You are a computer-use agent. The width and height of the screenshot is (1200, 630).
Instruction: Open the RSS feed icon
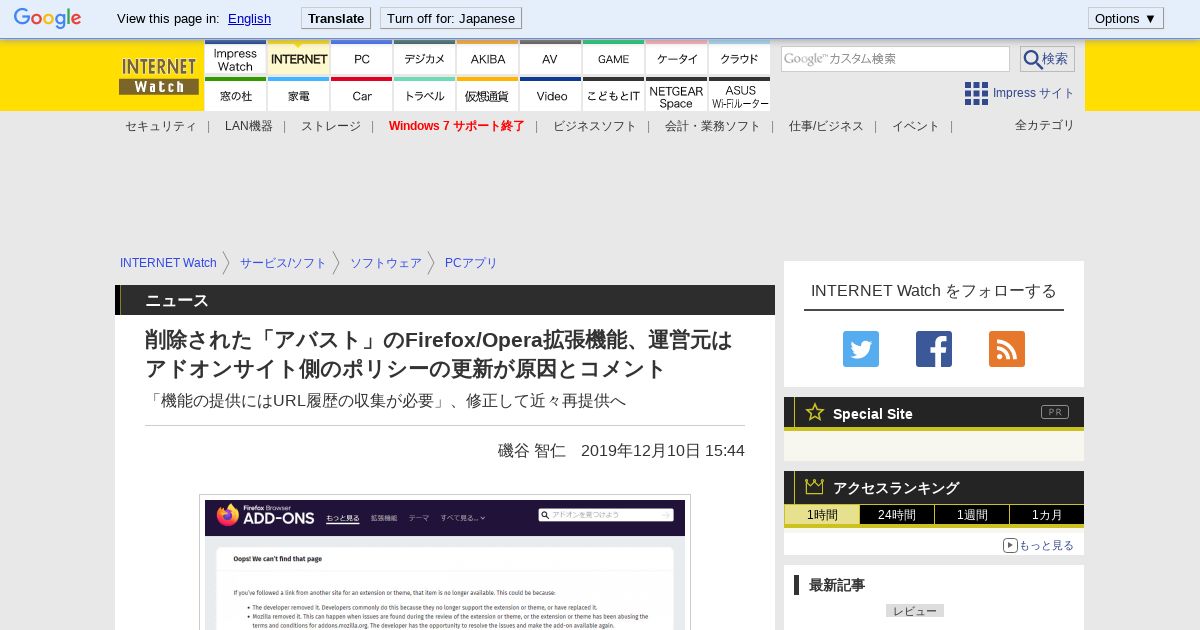point(1007,349)
